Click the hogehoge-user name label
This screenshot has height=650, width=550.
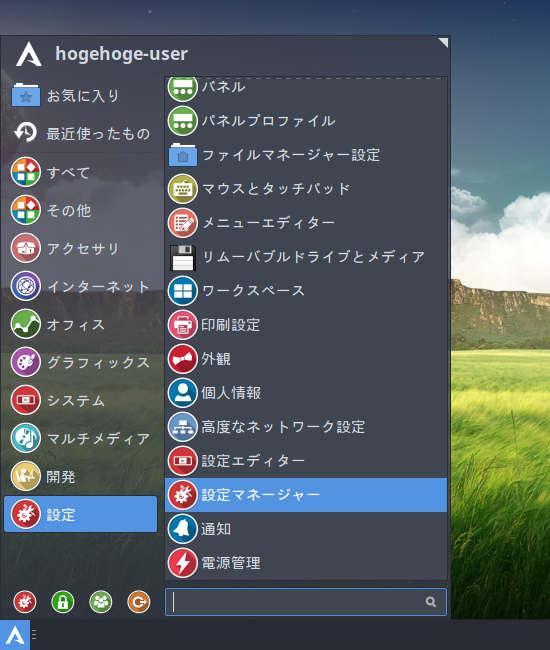121,54
